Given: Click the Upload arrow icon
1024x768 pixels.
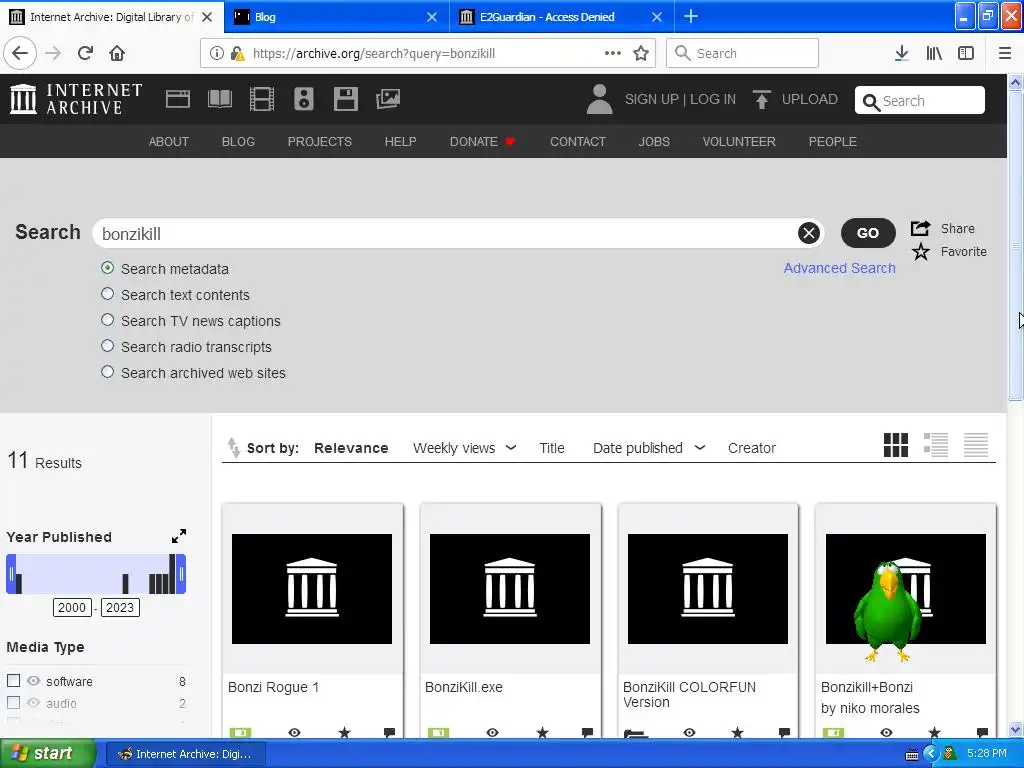Looking at the screenshot, I should point(761,99).
